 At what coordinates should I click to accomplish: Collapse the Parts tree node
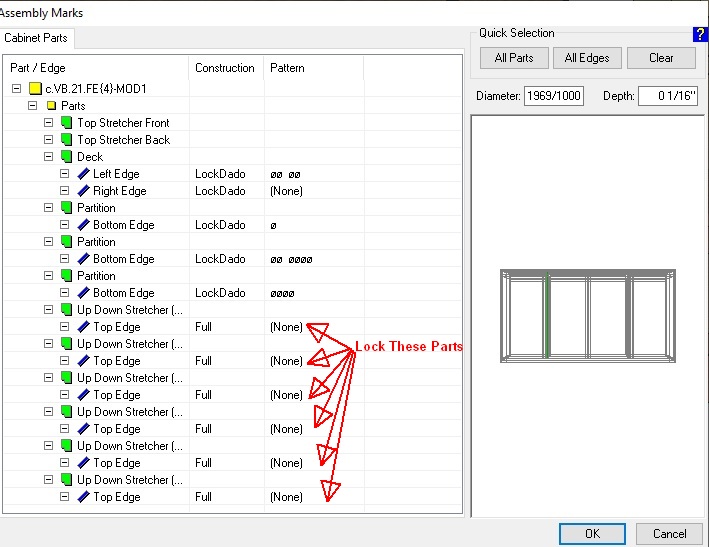(x=33, y=106)
